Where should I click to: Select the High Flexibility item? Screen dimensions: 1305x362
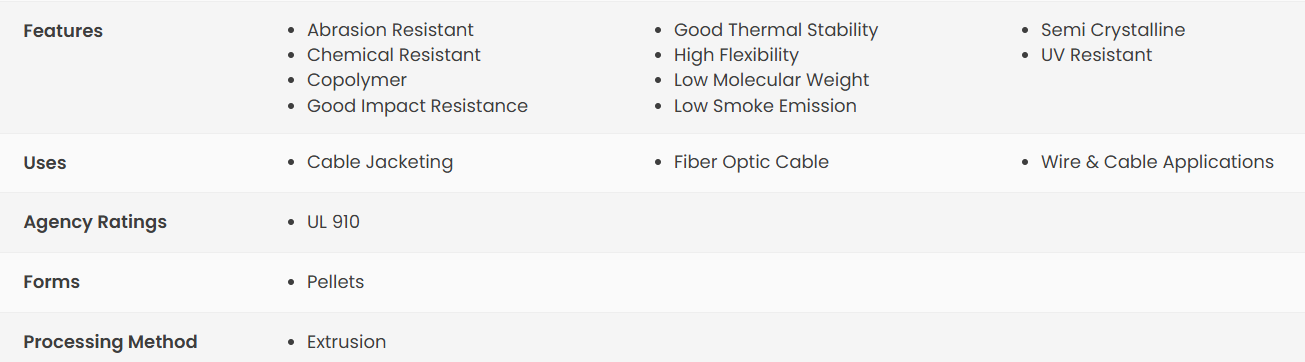(736, 55)
